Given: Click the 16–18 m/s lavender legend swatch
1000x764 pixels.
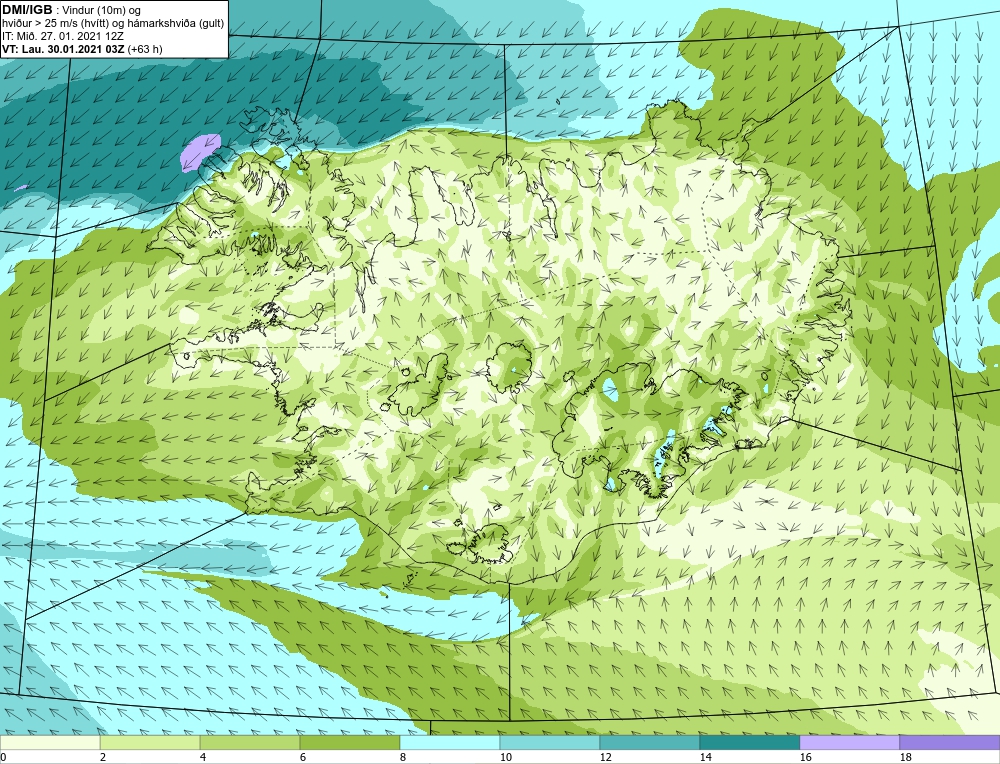Looking at the screenshot, I should tap(849, 743).
